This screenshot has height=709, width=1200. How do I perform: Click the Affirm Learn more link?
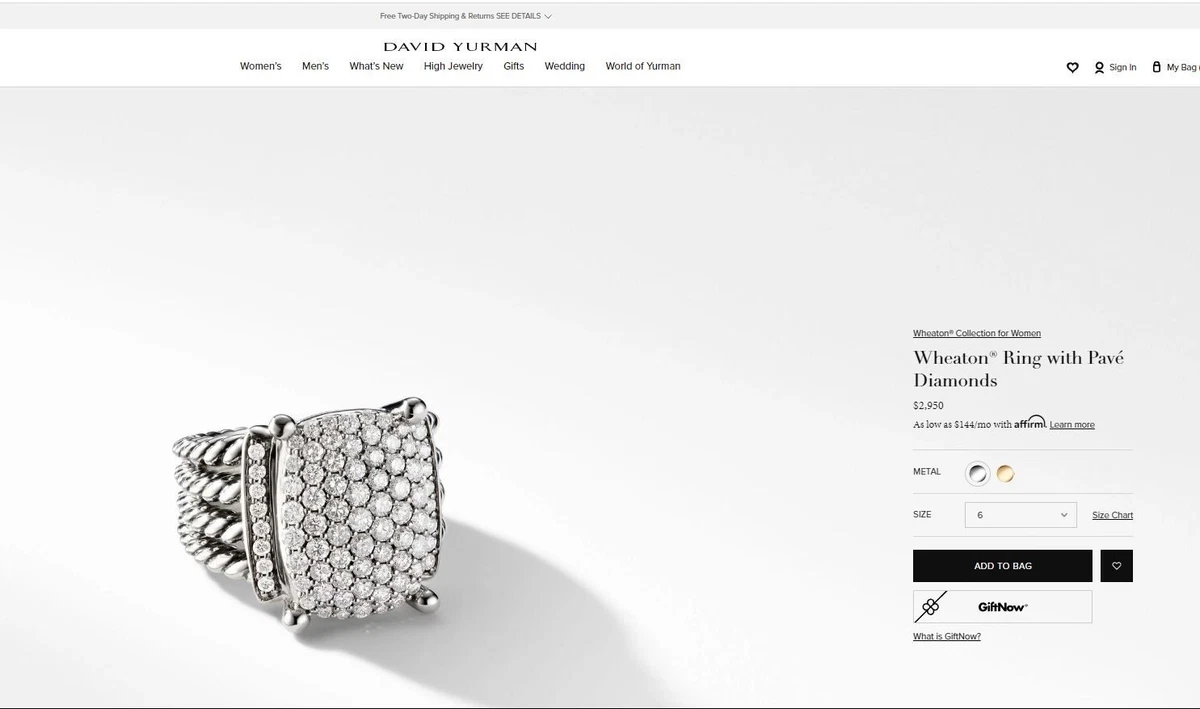tap(1072, 425)
